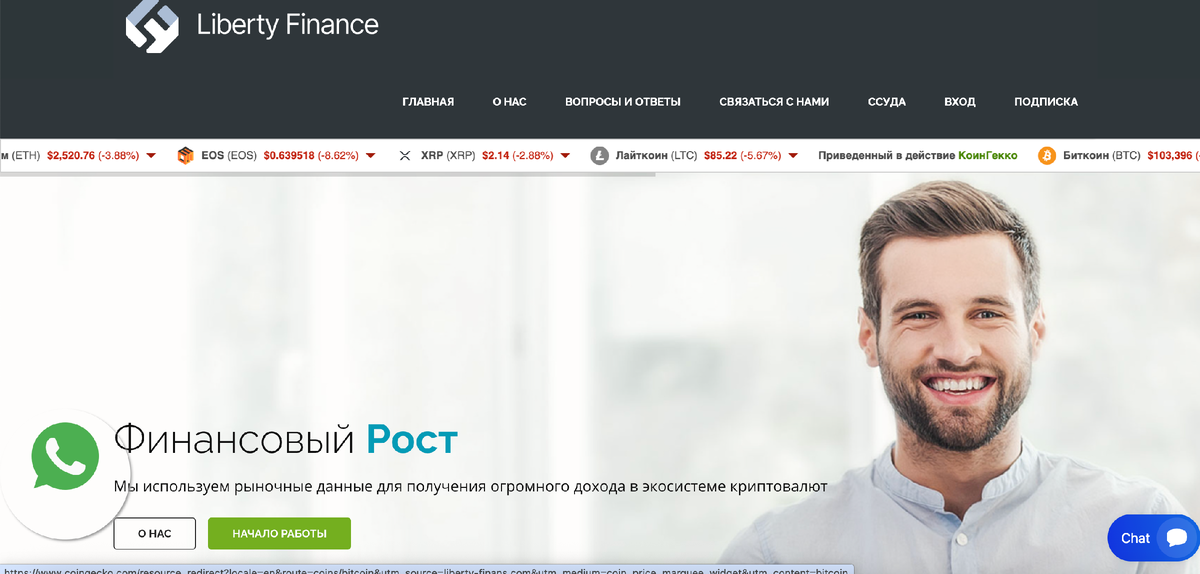Click the Litecoin coin icon

click(600, 156)
